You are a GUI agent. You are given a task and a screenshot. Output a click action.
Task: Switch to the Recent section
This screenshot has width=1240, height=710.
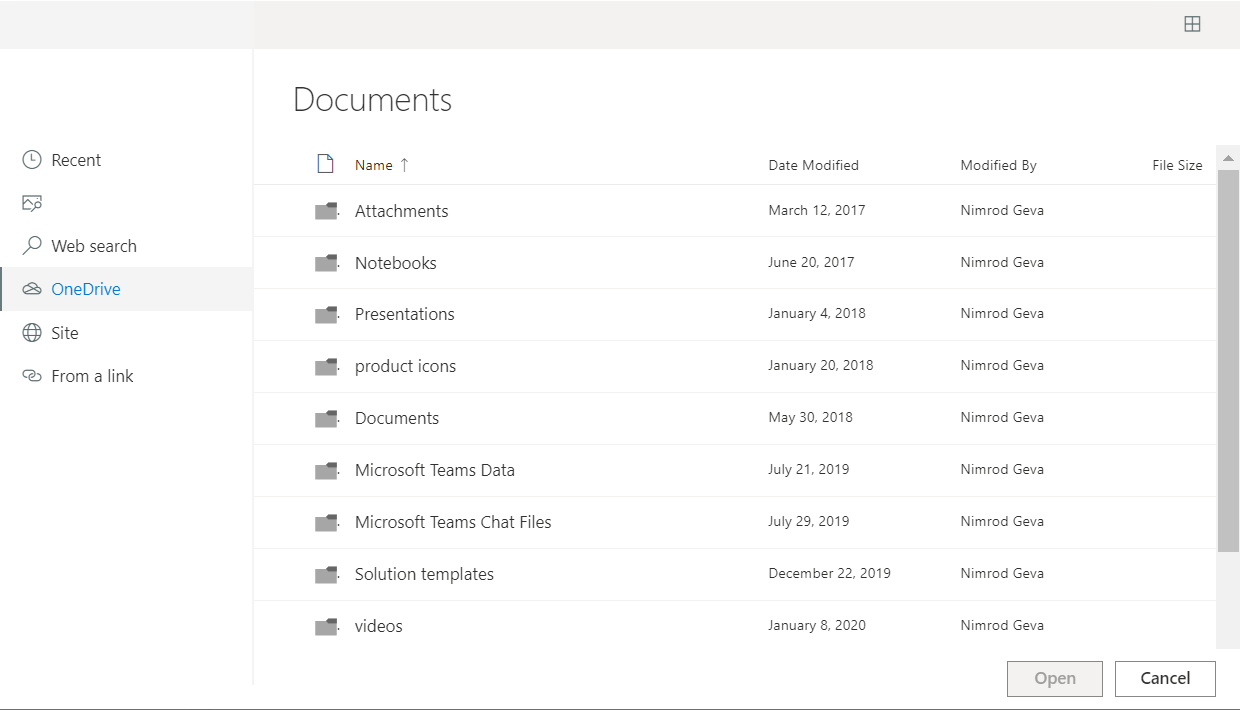pos(77,159)
